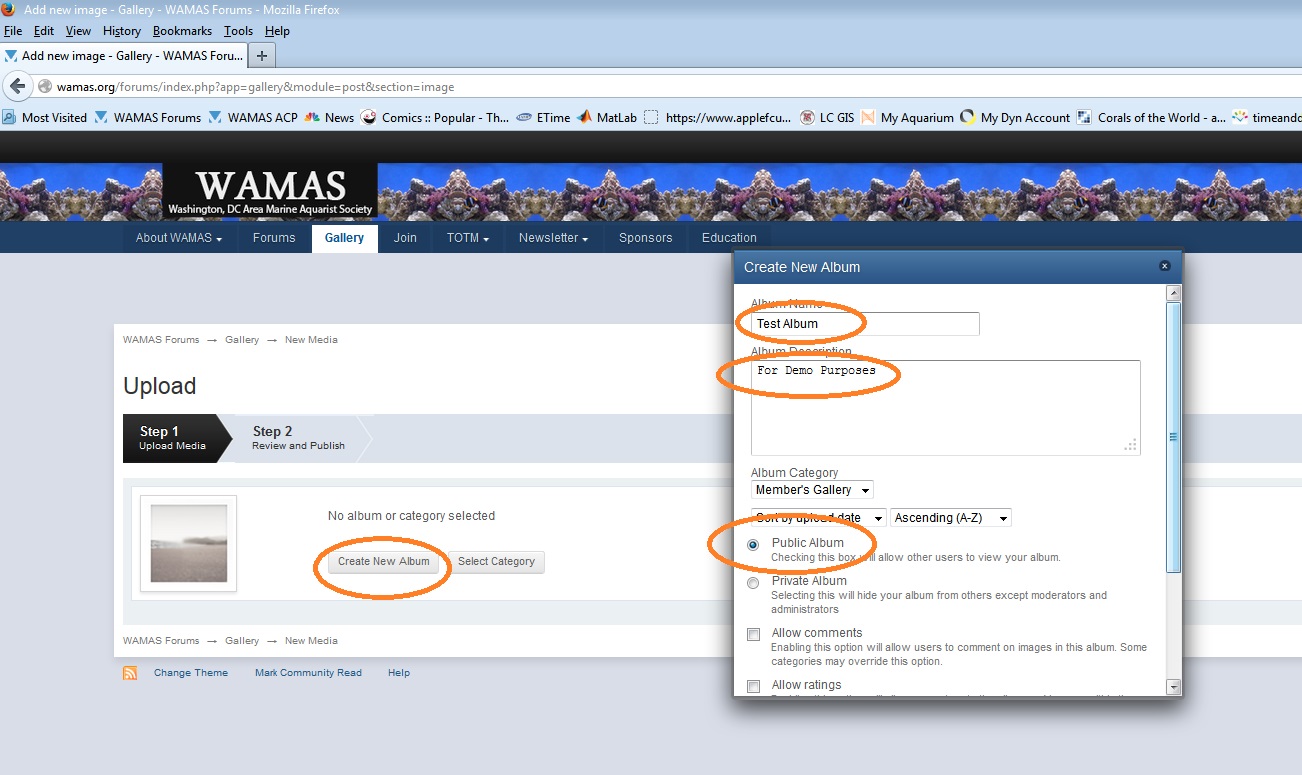Open the View menu
Viewport: 1302px width, 775px height.
coord(78,31)
